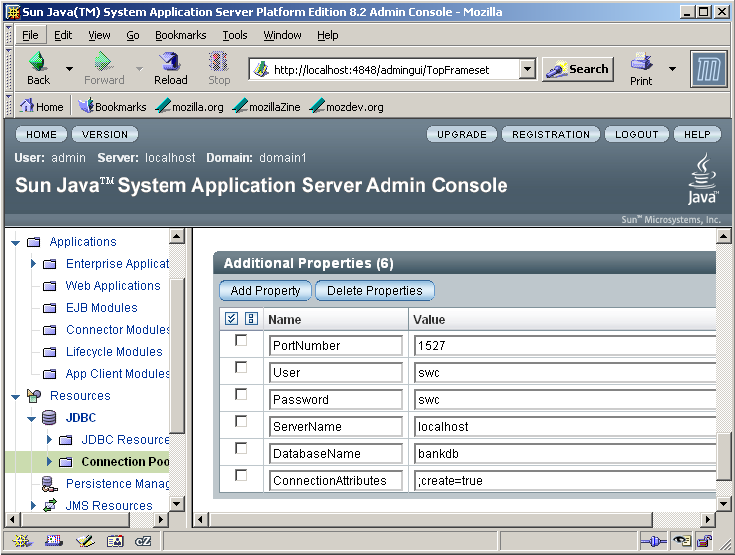
Task: Open the File menu
Action: 30,35
